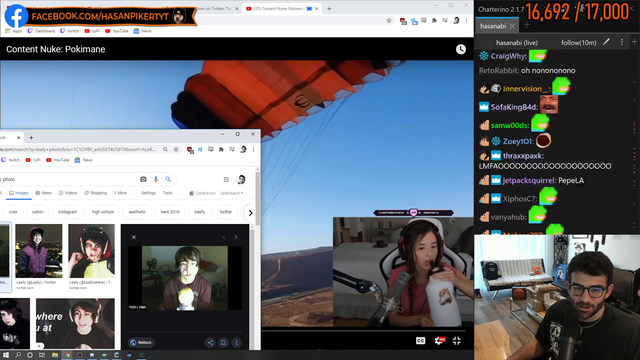Screen dimensions: 640x360
Task: Open the video player settings gear
Action: point(439,341)
